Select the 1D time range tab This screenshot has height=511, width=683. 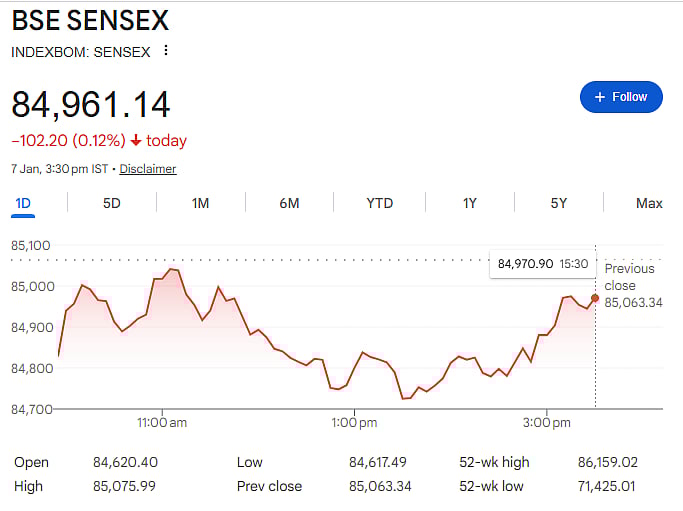(23, 203)
